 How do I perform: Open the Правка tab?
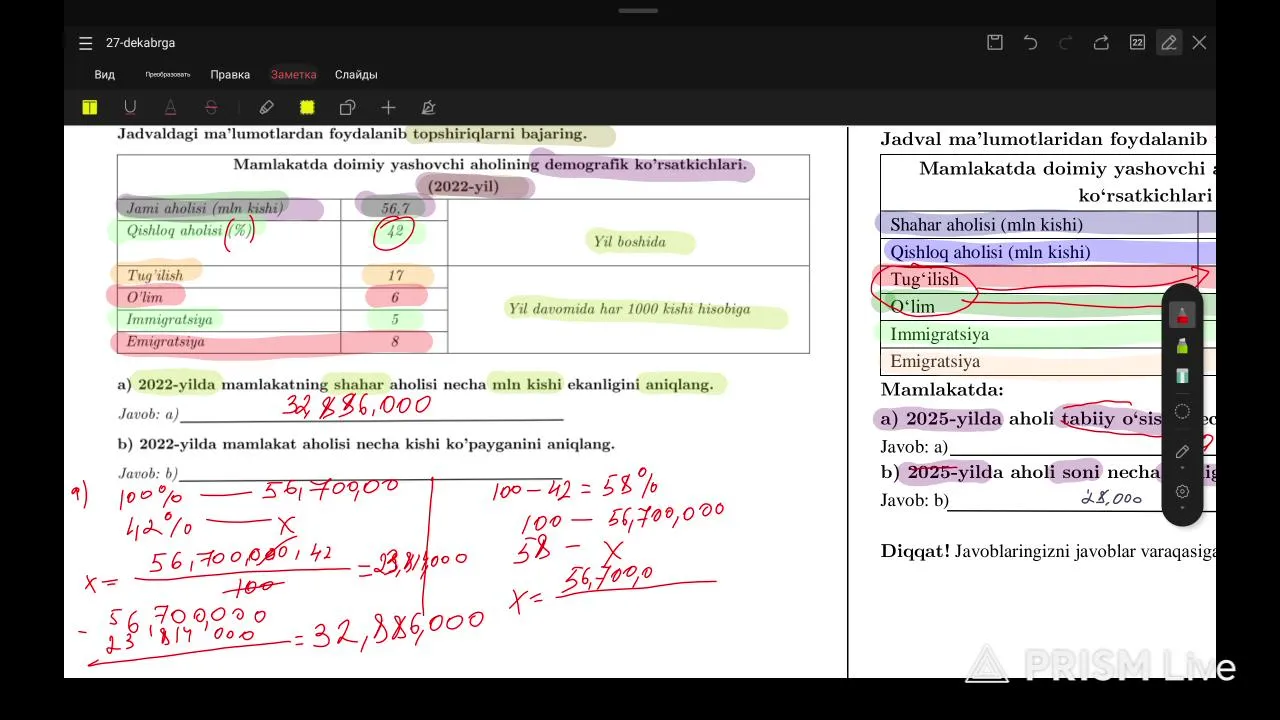point(230,75)
